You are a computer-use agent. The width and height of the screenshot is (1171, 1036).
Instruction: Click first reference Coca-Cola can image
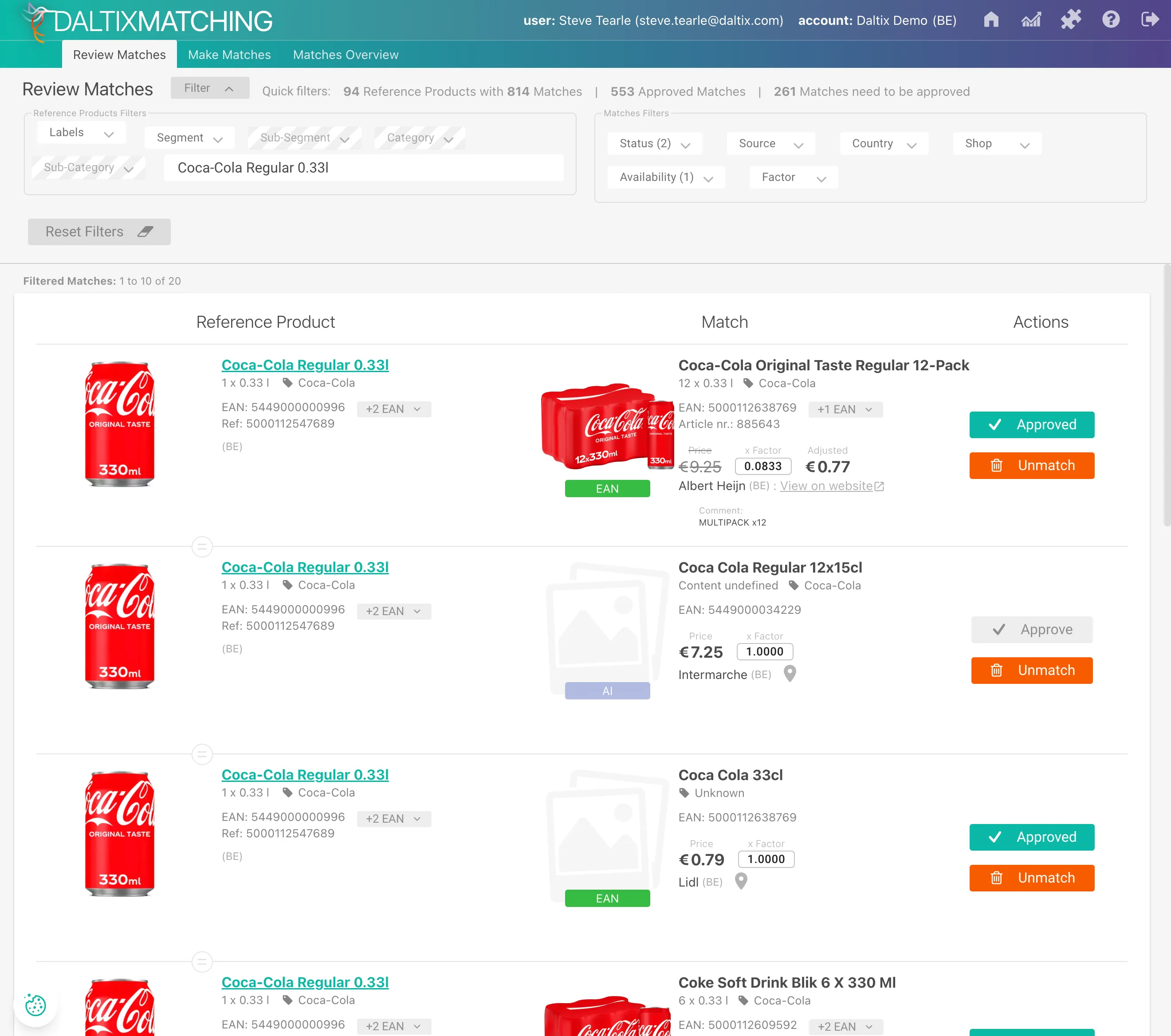pyautogui.click(x=119, y=424)
